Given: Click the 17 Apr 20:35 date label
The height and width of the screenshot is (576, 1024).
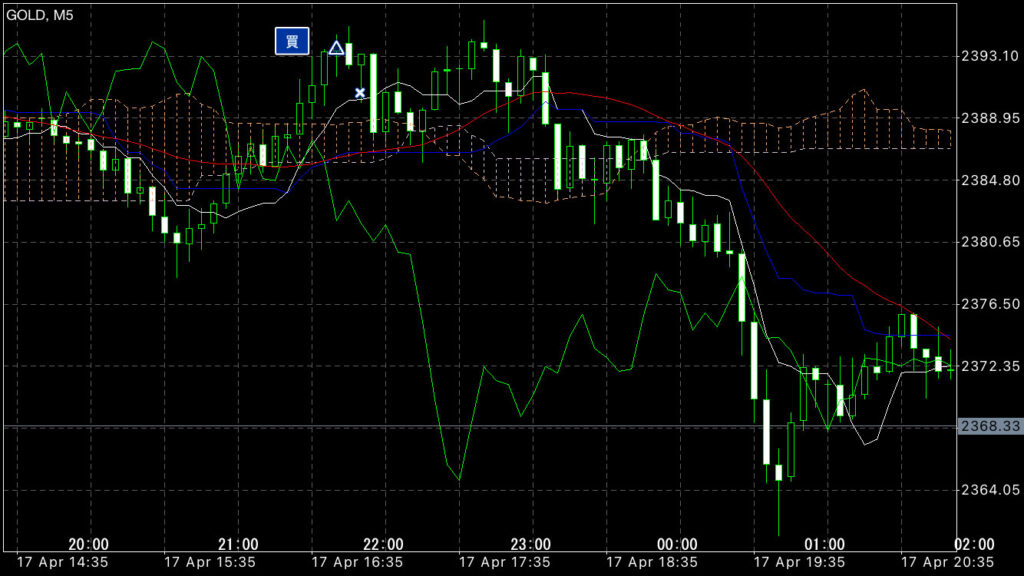Looking at the screenshot, I should tap(947, 562).
